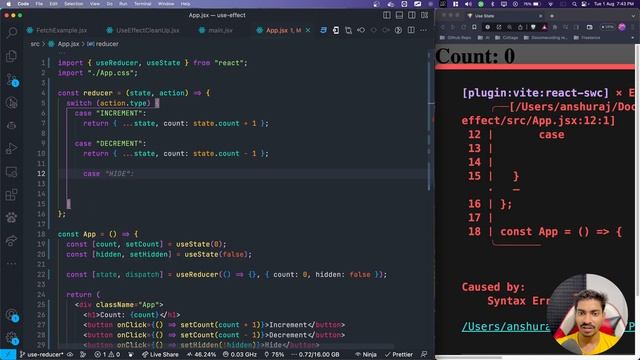Open Live Share activity bar icon
Viewport: 640px width, 360px height.
[11, 240]
